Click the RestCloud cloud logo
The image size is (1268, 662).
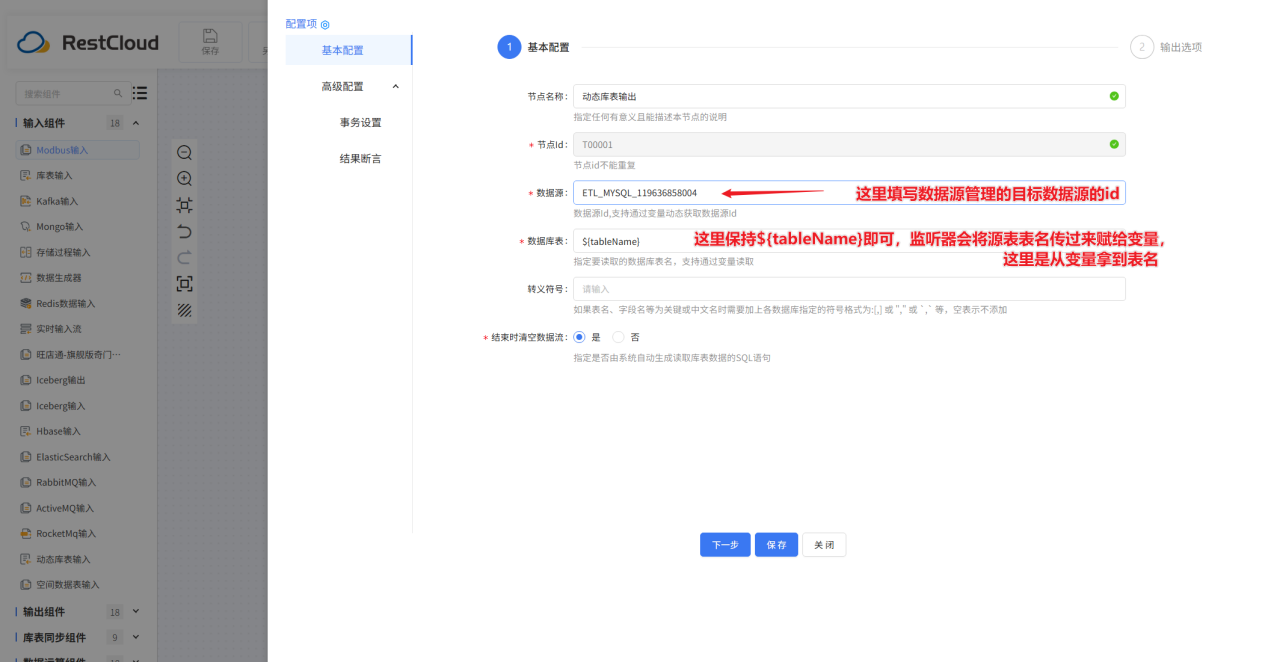click(33, 43)
